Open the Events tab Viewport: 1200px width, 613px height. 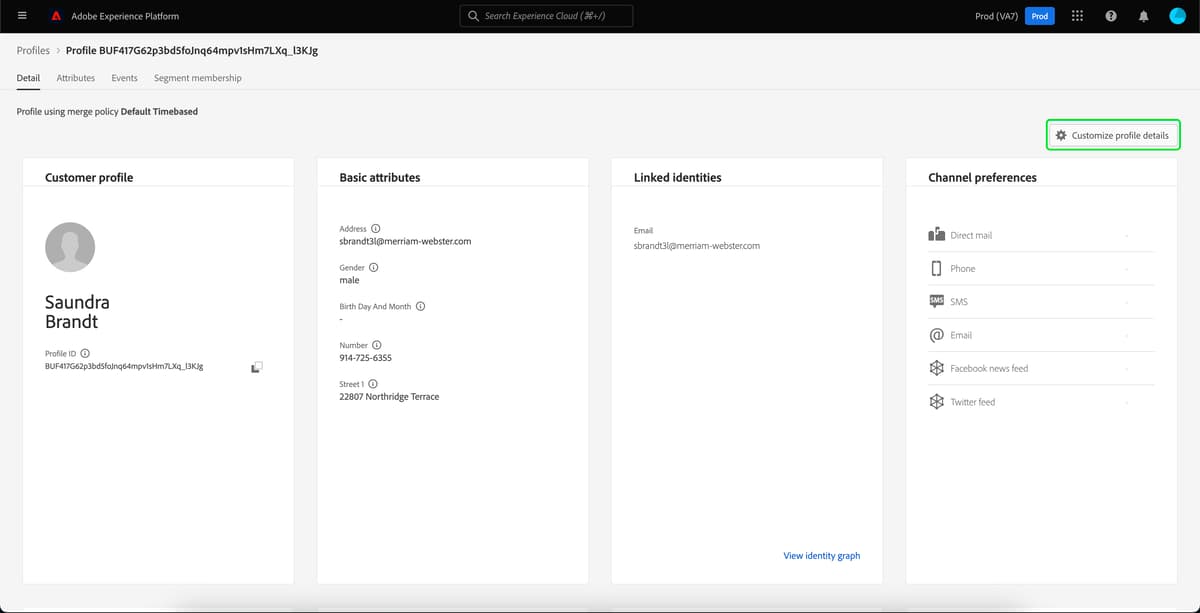124,77
